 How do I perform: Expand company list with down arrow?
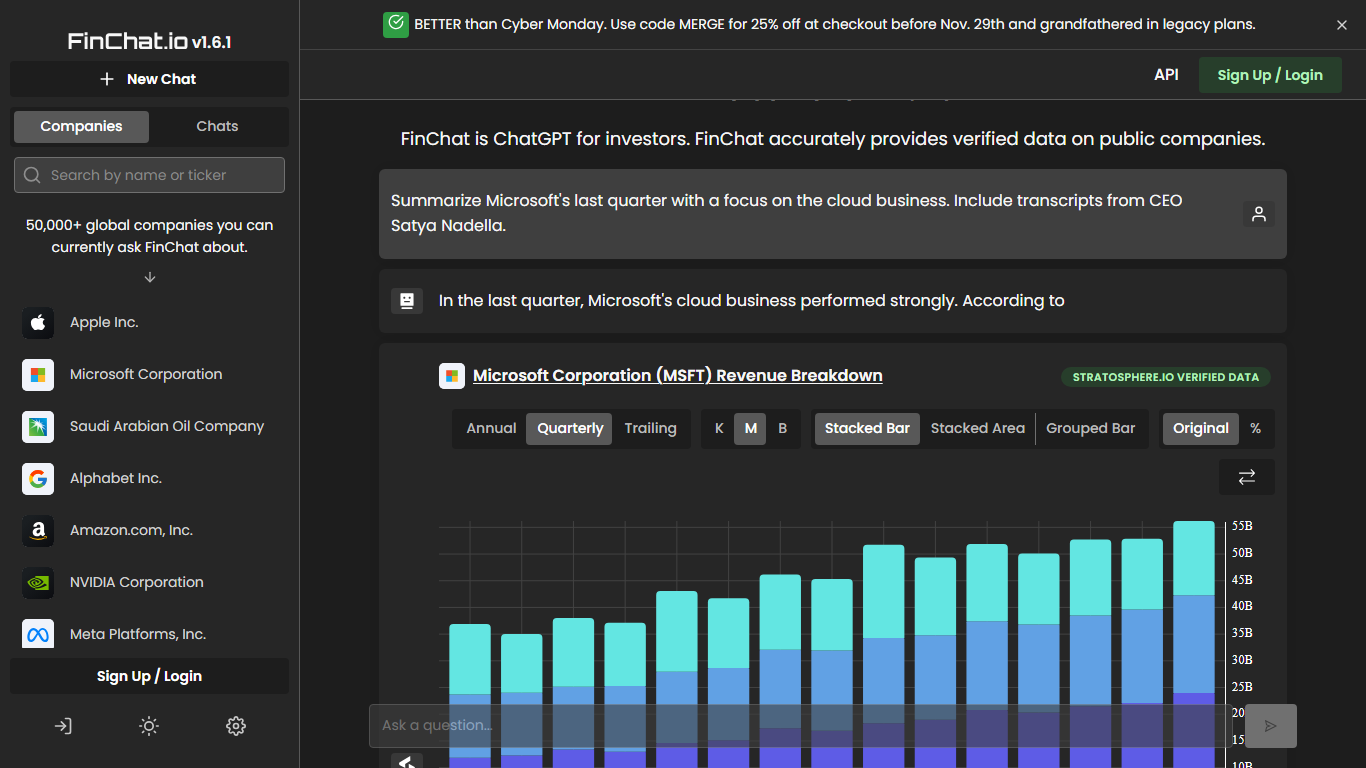click(x=150, y=277)
